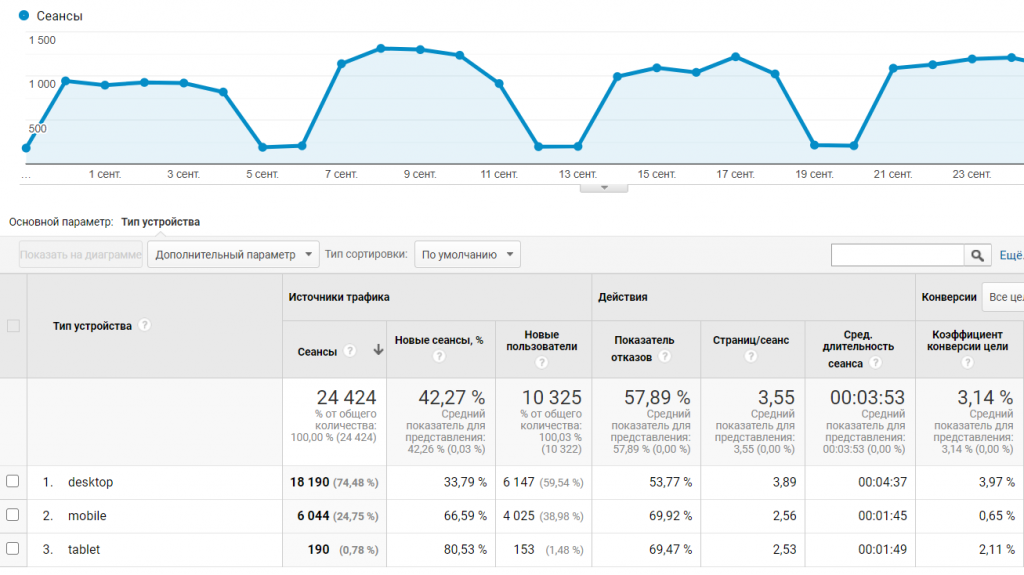1024x575 pixels.
Task: Select the mobile row checkbox
Action: tap(13, 515)
